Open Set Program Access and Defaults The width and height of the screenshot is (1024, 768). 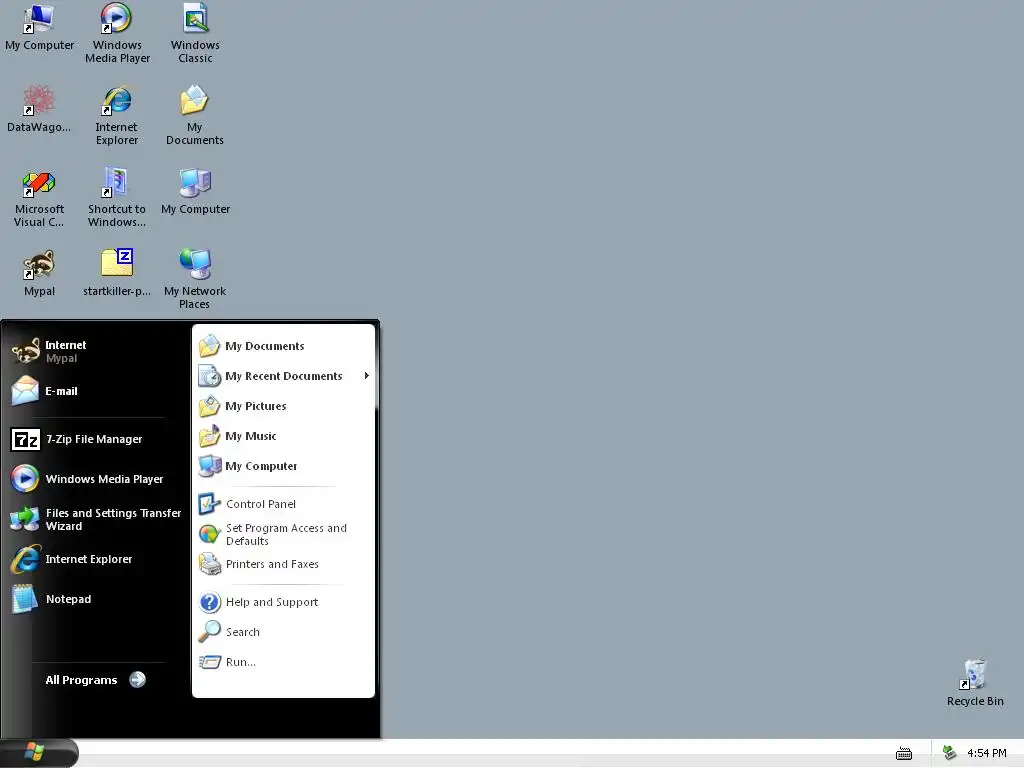283,534
